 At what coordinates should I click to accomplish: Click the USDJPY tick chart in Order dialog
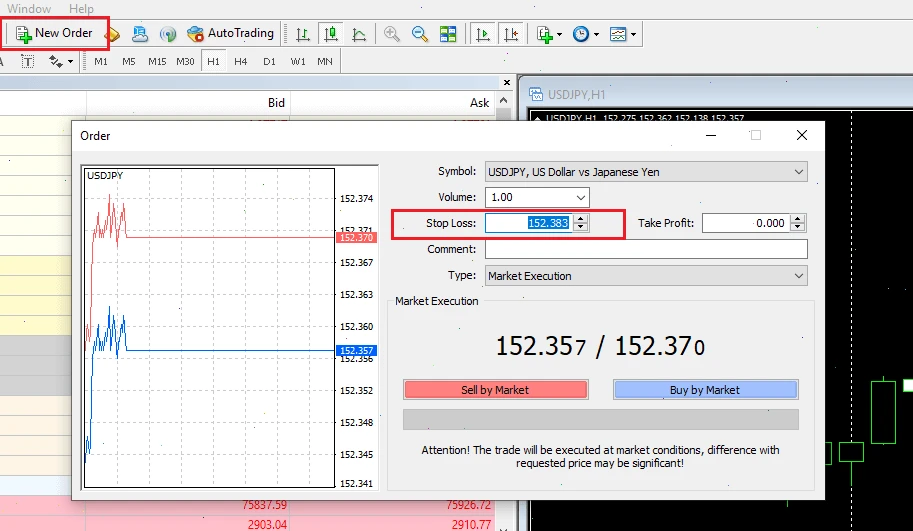tap(210, 328)
